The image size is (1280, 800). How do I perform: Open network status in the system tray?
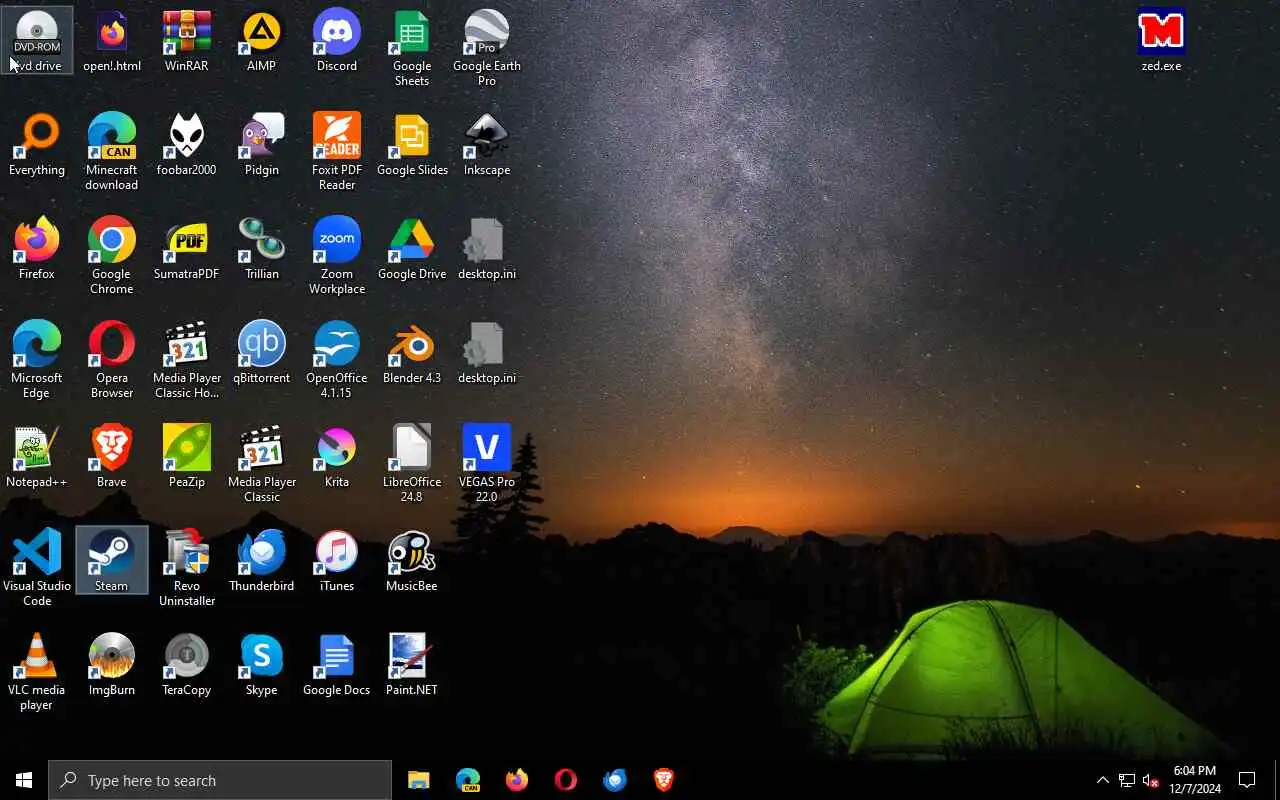[x=1127, y=780]
